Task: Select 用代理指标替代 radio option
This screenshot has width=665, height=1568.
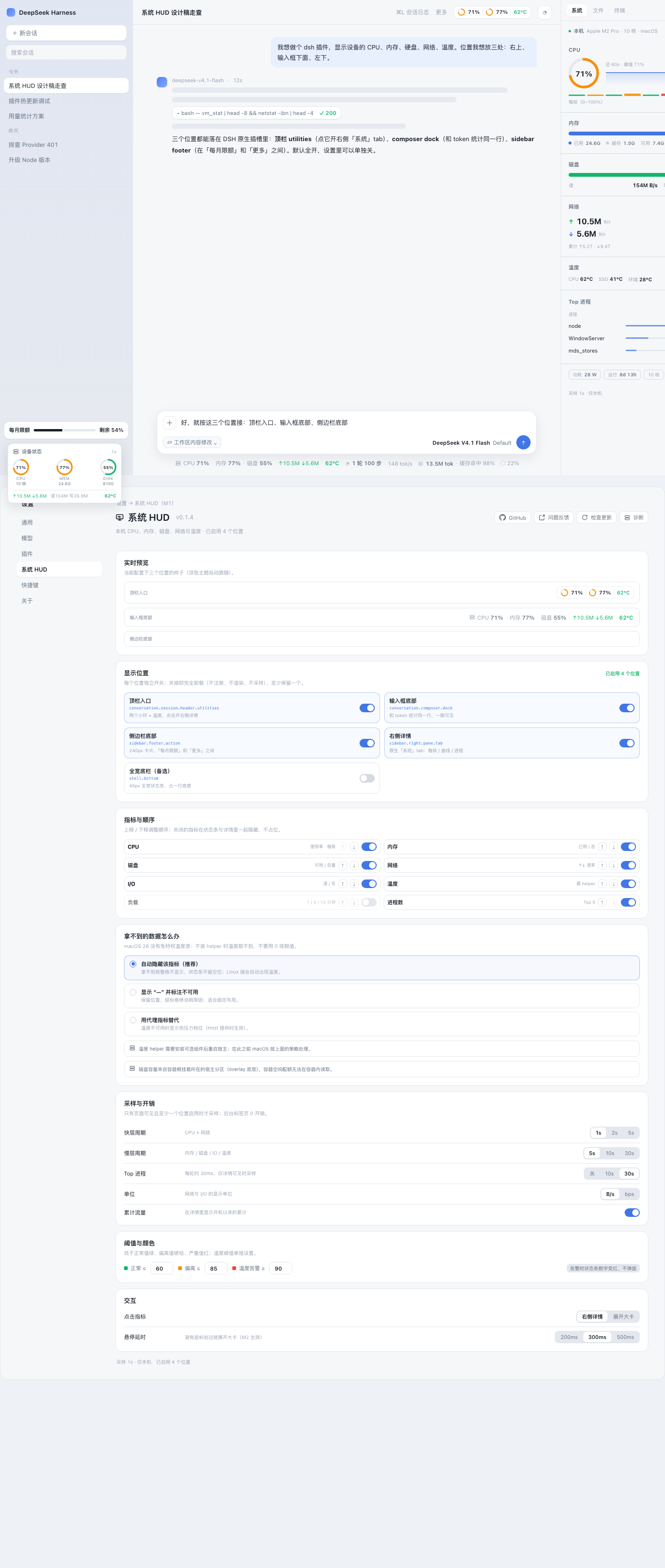Action: (x=133, y=1020)
